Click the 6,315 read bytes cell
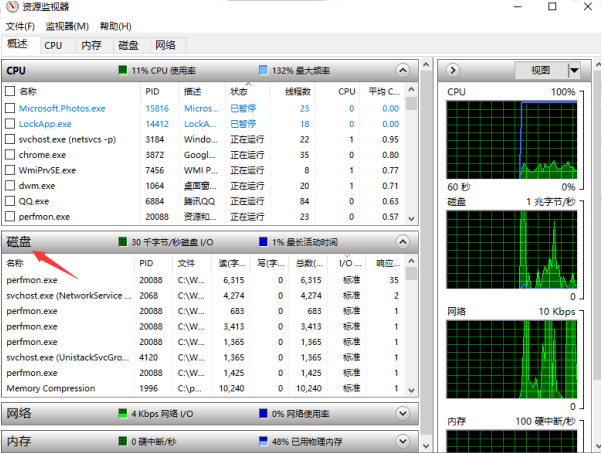 [x=233, y=280]
